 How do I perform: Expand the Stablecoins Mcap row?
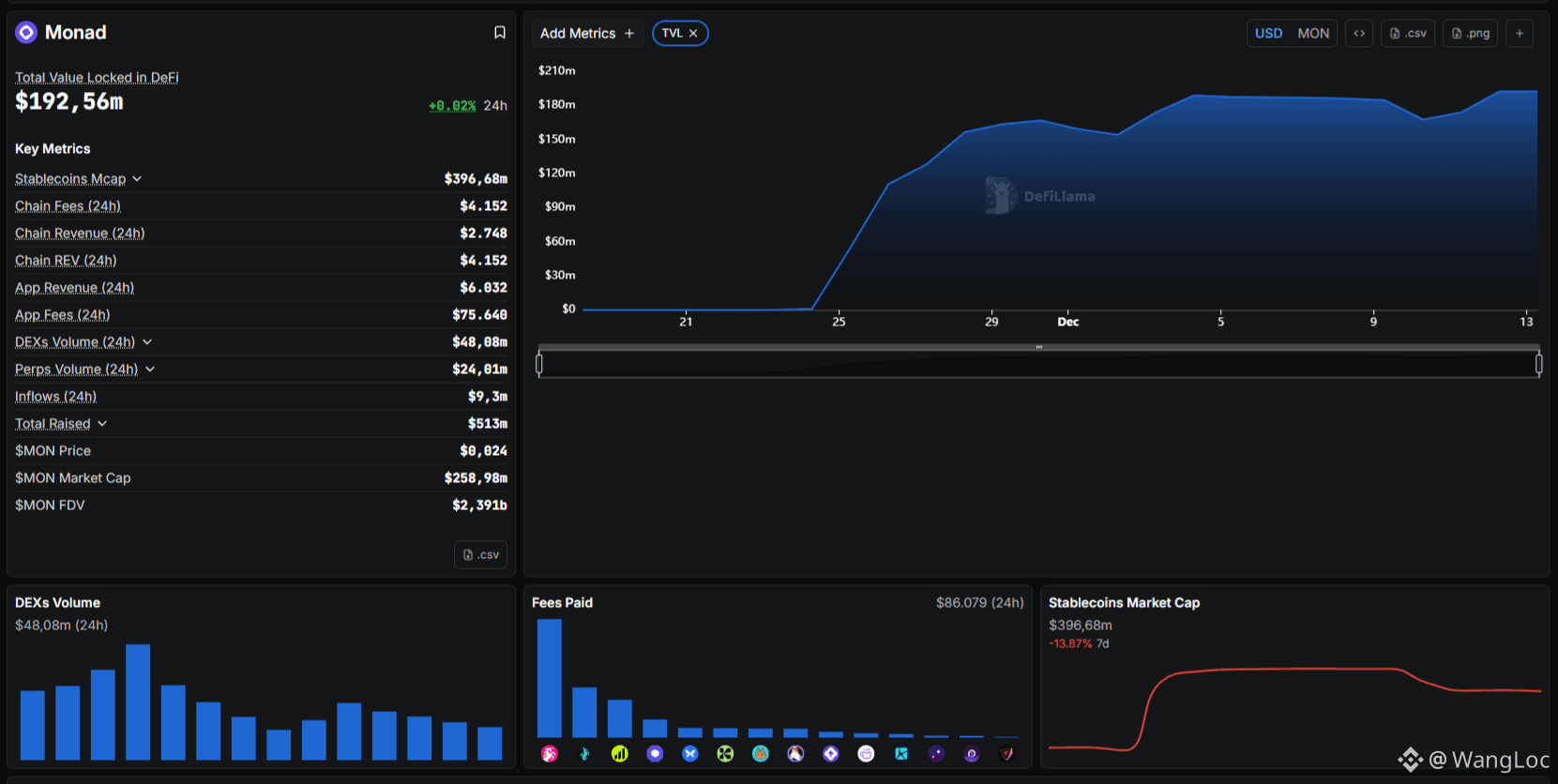(x=137, y=179)
